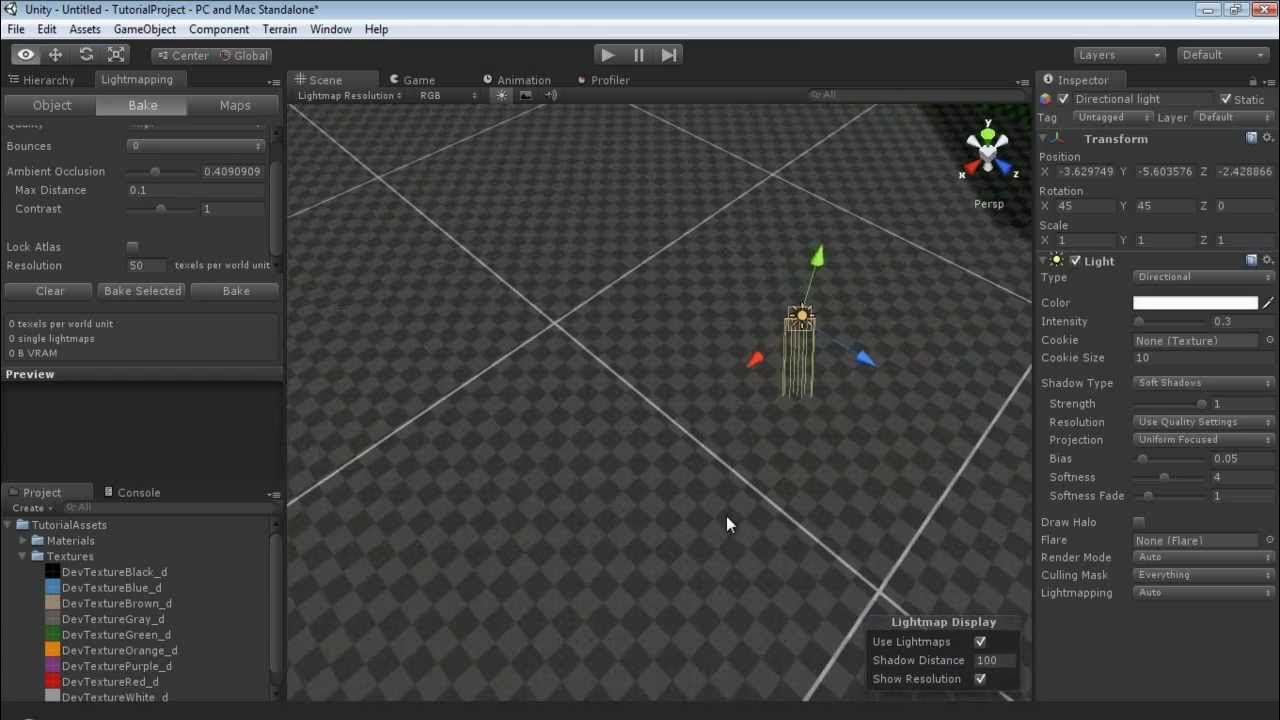The height and width of the screenshot is (720, 1280).
Task: Select the Scale tool
Action: (x=116, y=55)
